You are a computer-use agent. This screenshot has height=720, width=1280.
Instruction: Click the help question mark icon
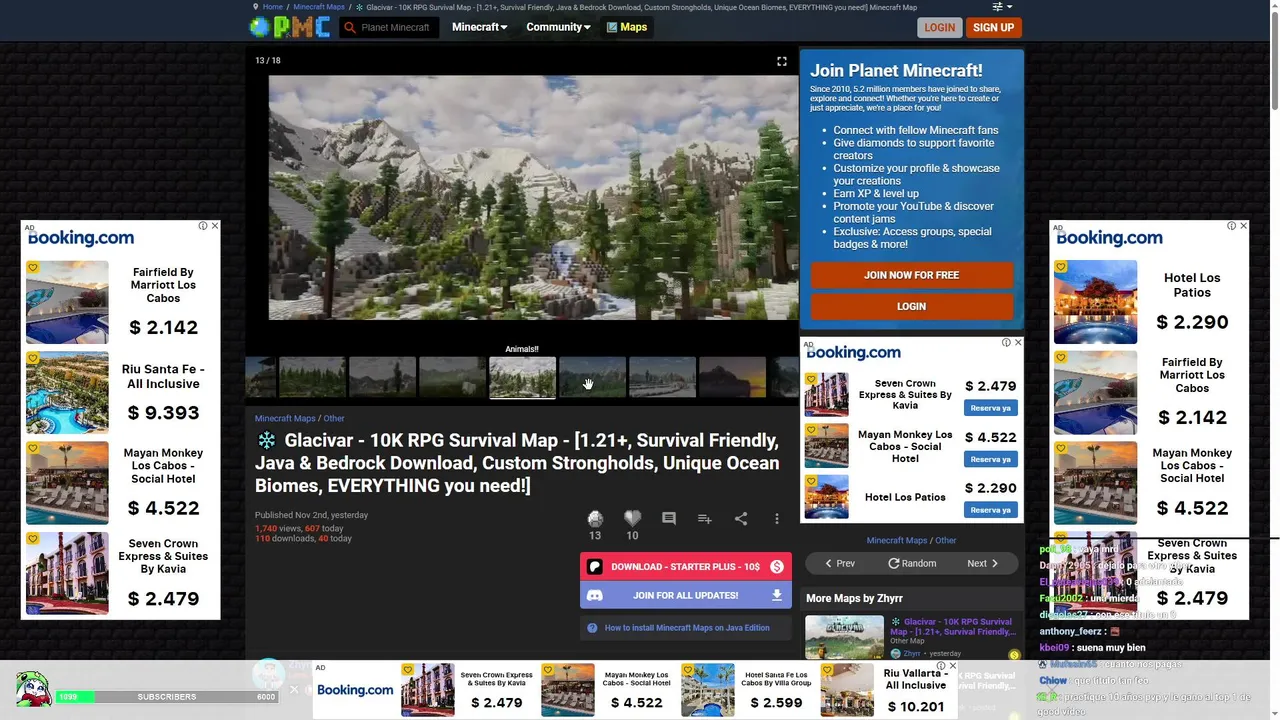point(592,628)
